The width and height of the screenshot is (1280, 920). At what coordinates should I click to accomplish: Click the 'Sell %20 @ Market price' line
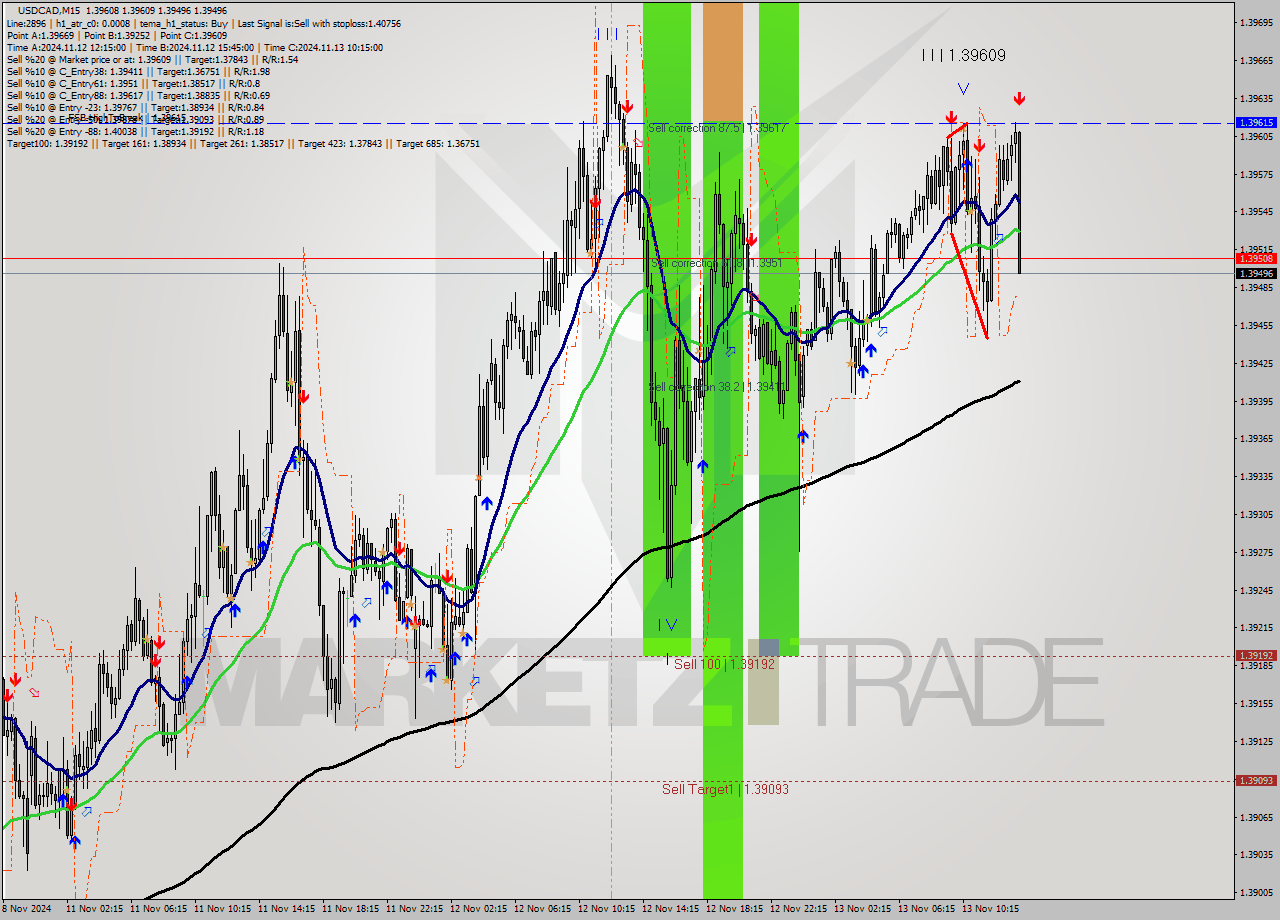click(152, 59)
